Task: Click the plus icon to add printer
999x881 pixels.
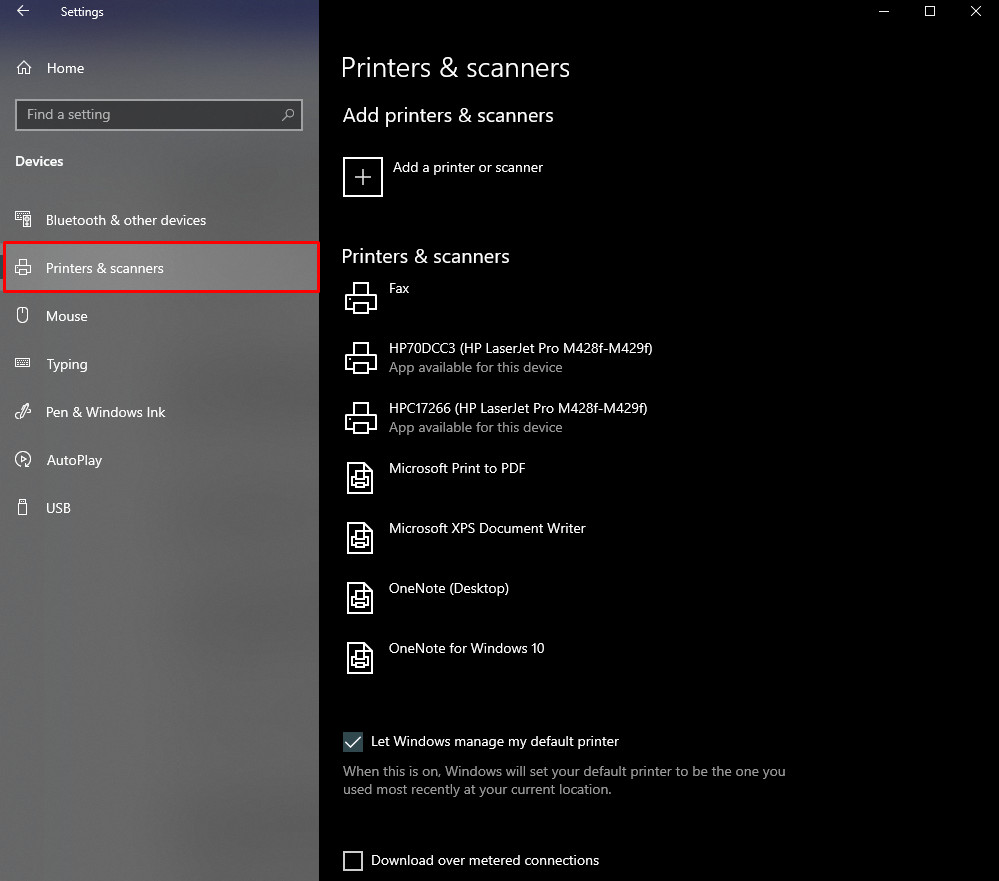Action: pyautogui.click(x=363, y=176)
